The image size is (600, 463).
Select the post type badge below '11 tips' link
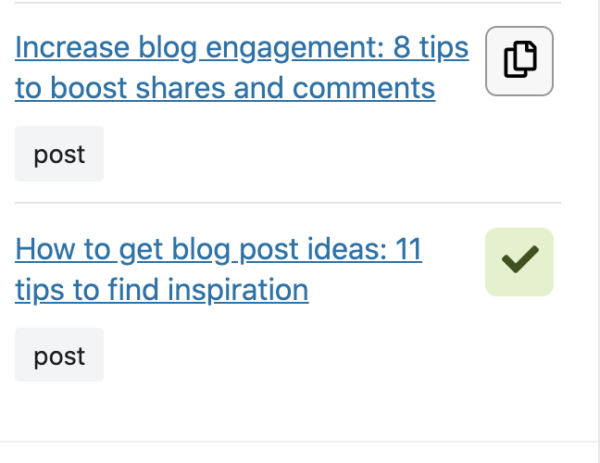[x=59, y=355]
